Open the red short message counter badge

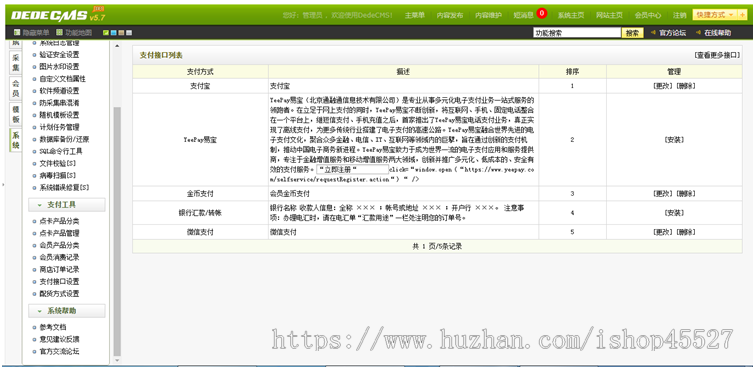[542, 13]
